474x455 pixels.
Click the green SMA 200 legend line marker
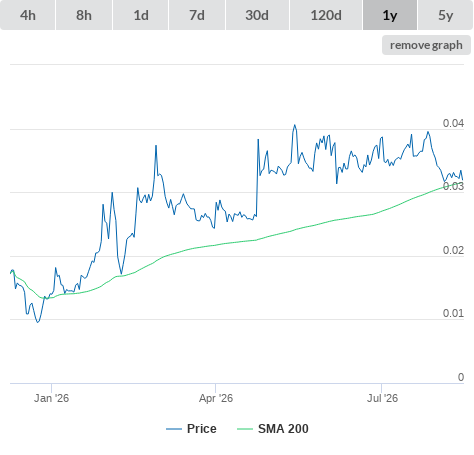click(x=245, y=429)
